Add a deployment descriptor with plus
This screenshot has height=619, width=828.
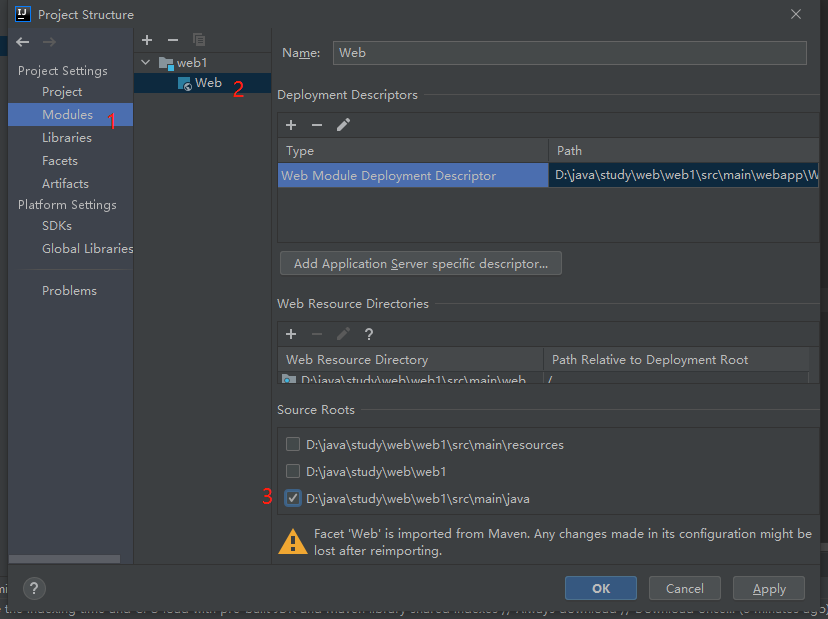pos(291,125)
